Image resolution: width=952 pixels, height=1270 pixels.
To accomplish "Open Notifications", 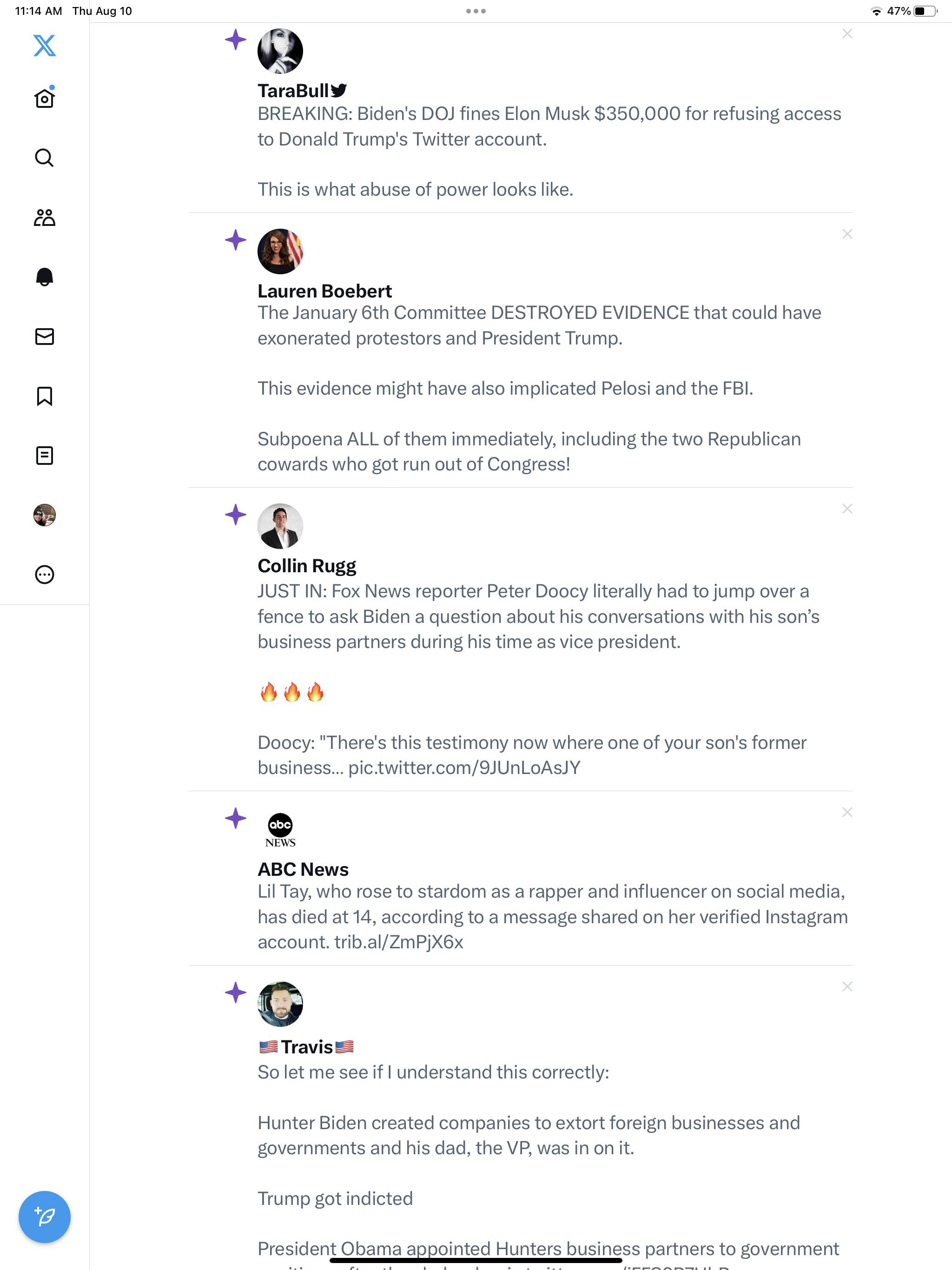I will (45, 277).
